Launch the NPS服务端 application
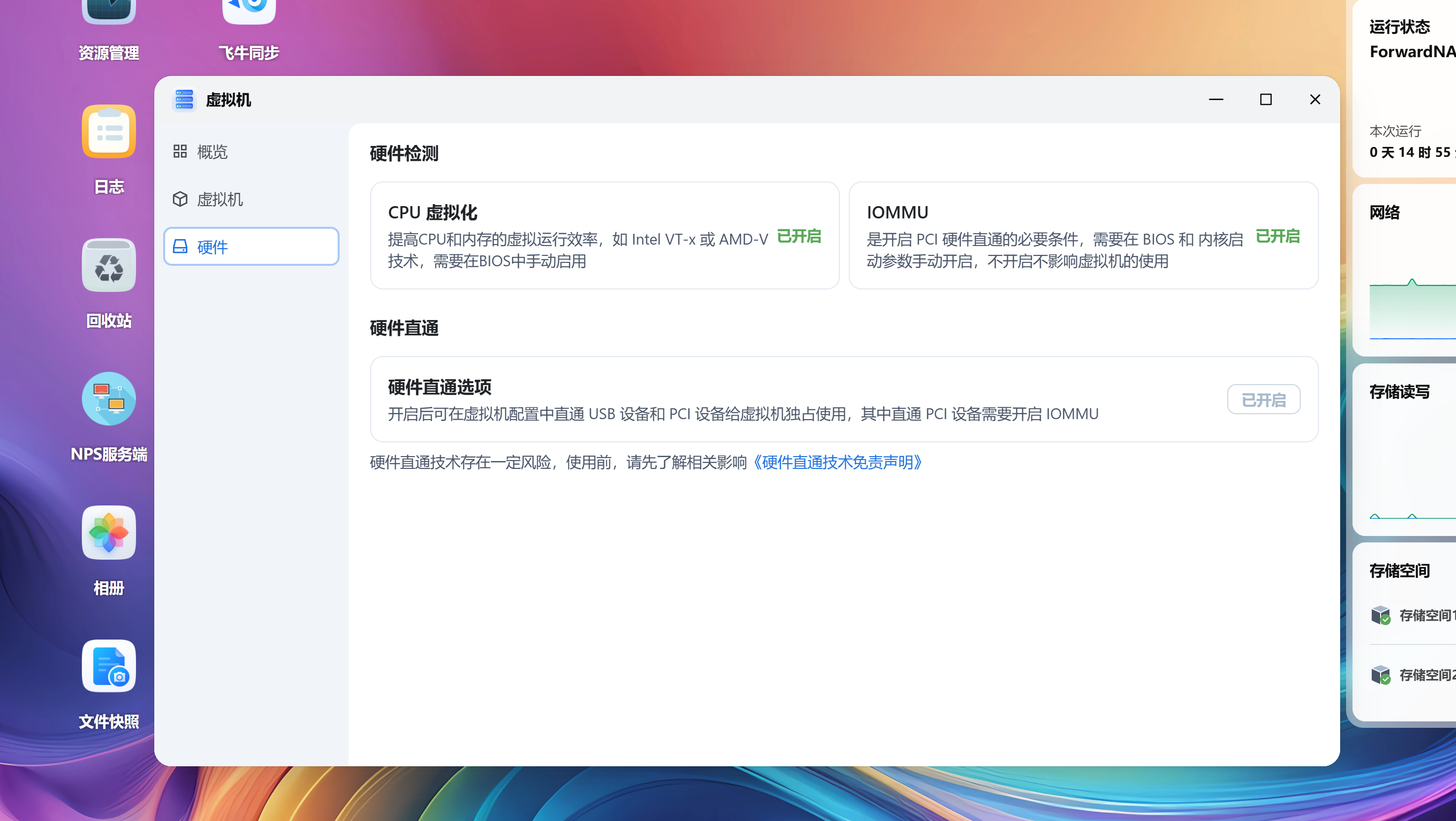 tap(108, 398)
